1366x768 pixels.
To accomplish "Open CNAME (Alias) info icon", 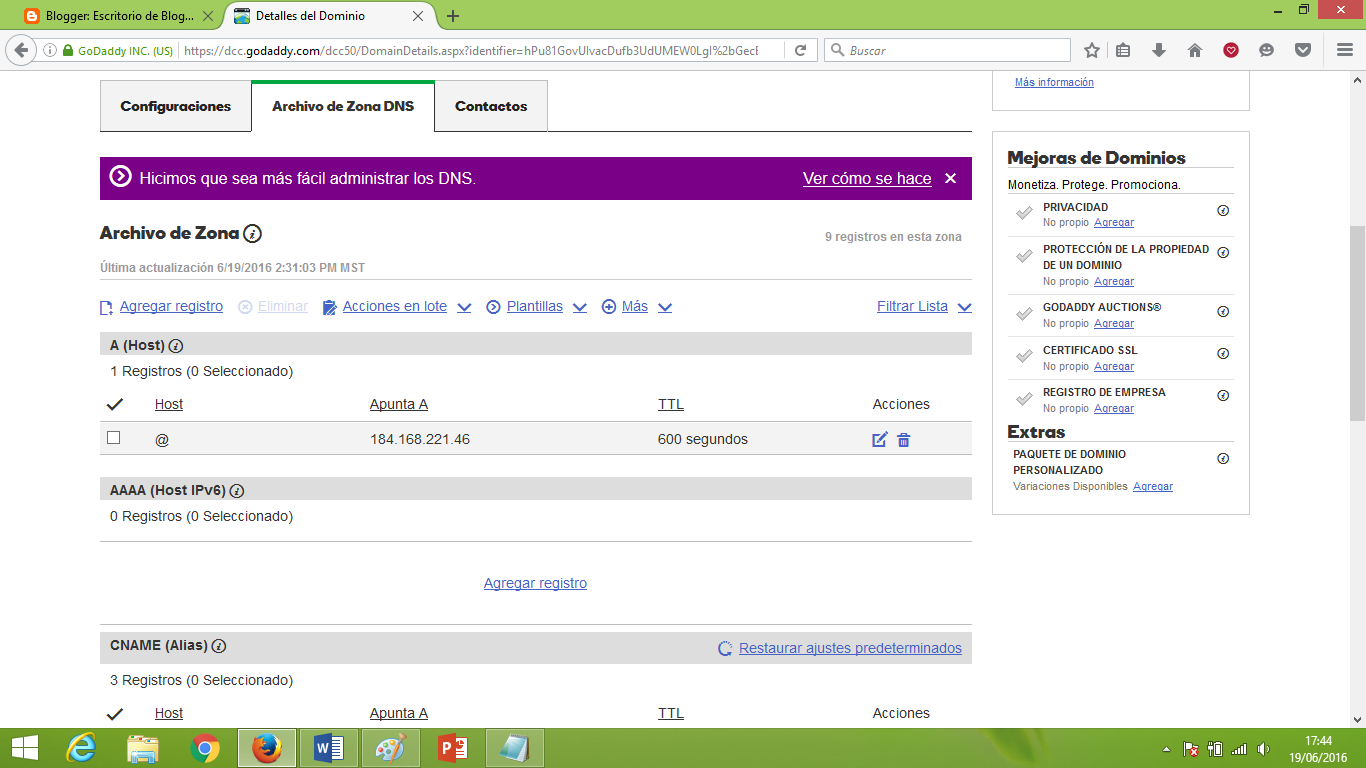I will (x=219, y=646).
